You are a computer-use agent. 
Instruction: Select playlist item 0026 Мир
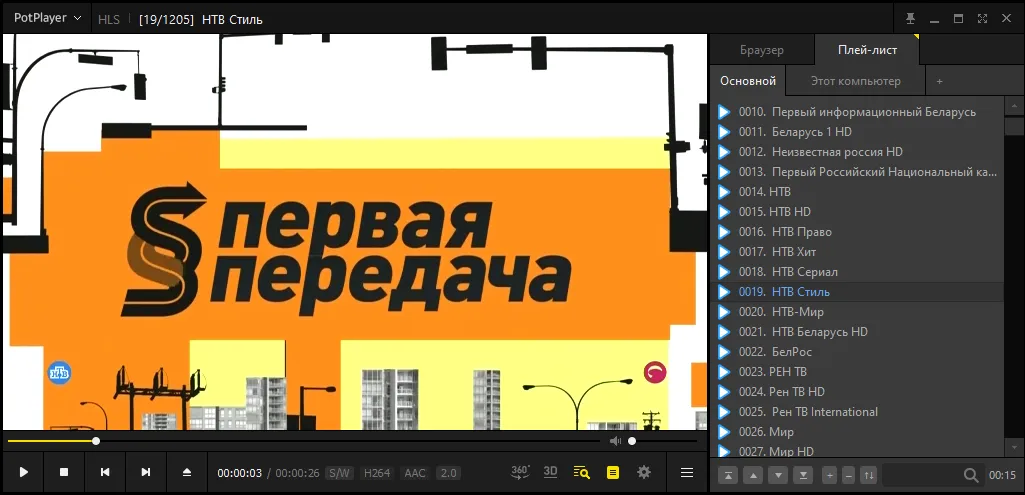(857, 432)
